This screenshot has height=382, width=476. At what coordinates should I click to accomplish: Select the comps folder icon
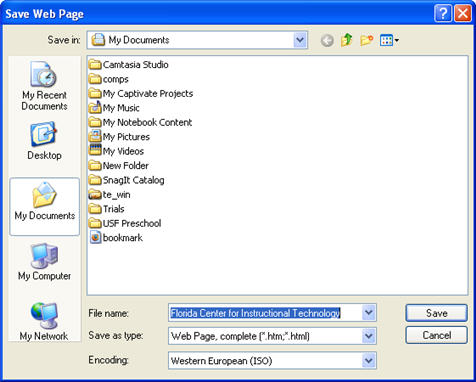pyautogui.click(x=95, y=79)
